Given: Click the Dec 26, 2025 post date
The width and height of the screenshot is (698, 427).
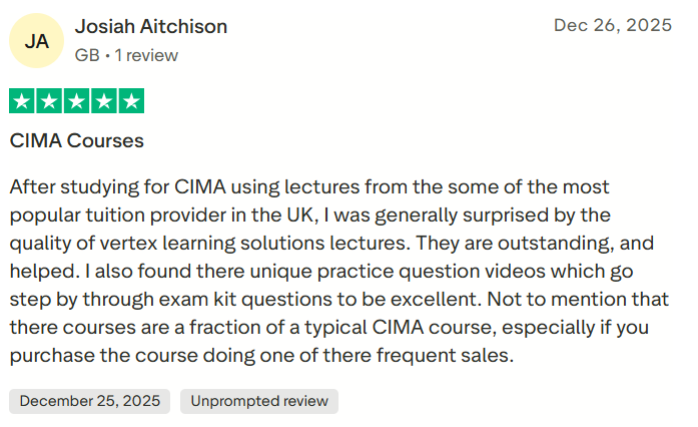Looking at the screenshot, I should tap(612, 27).
